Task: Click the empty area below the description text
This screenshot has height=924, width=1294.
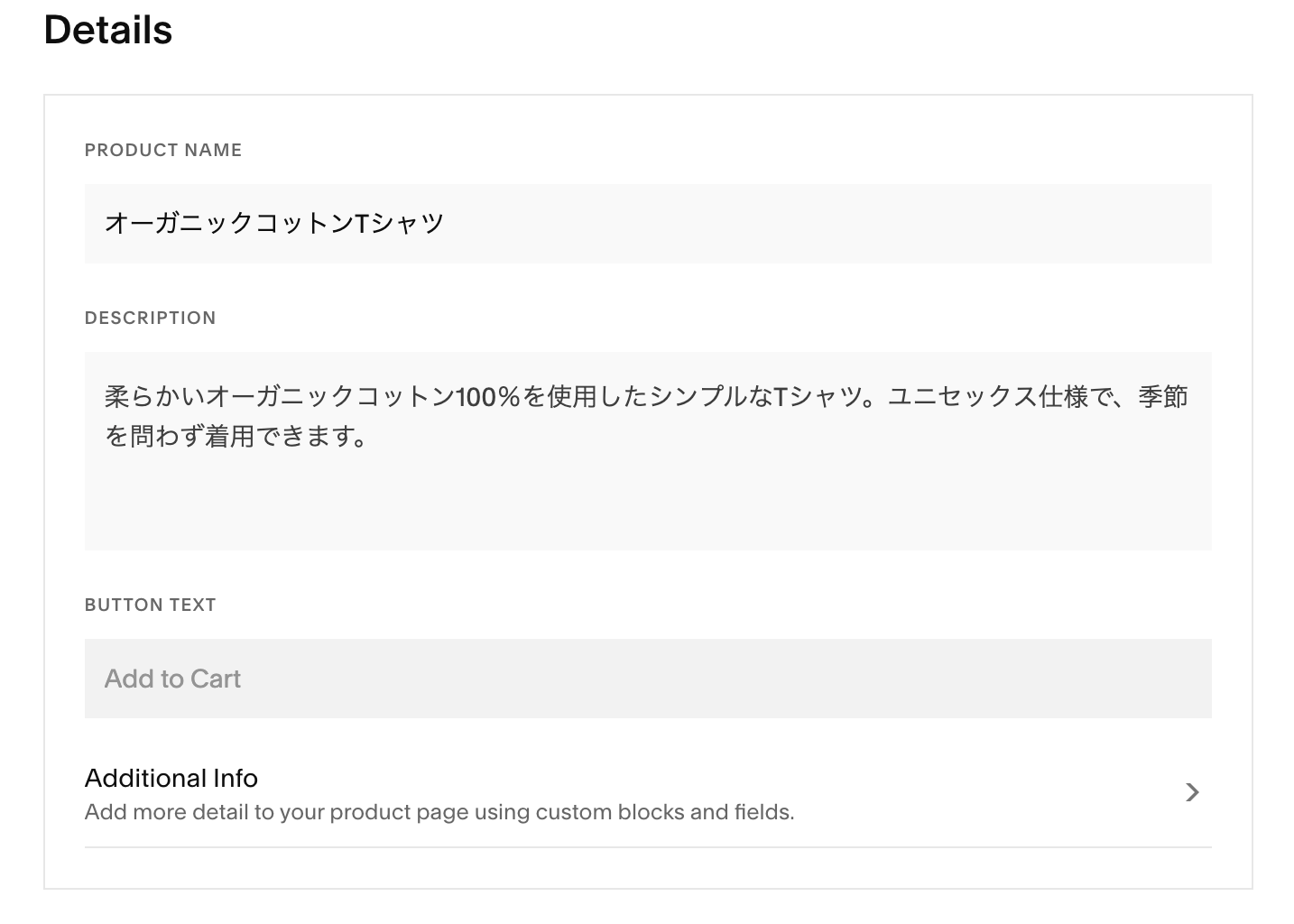Action: point(647,507)
